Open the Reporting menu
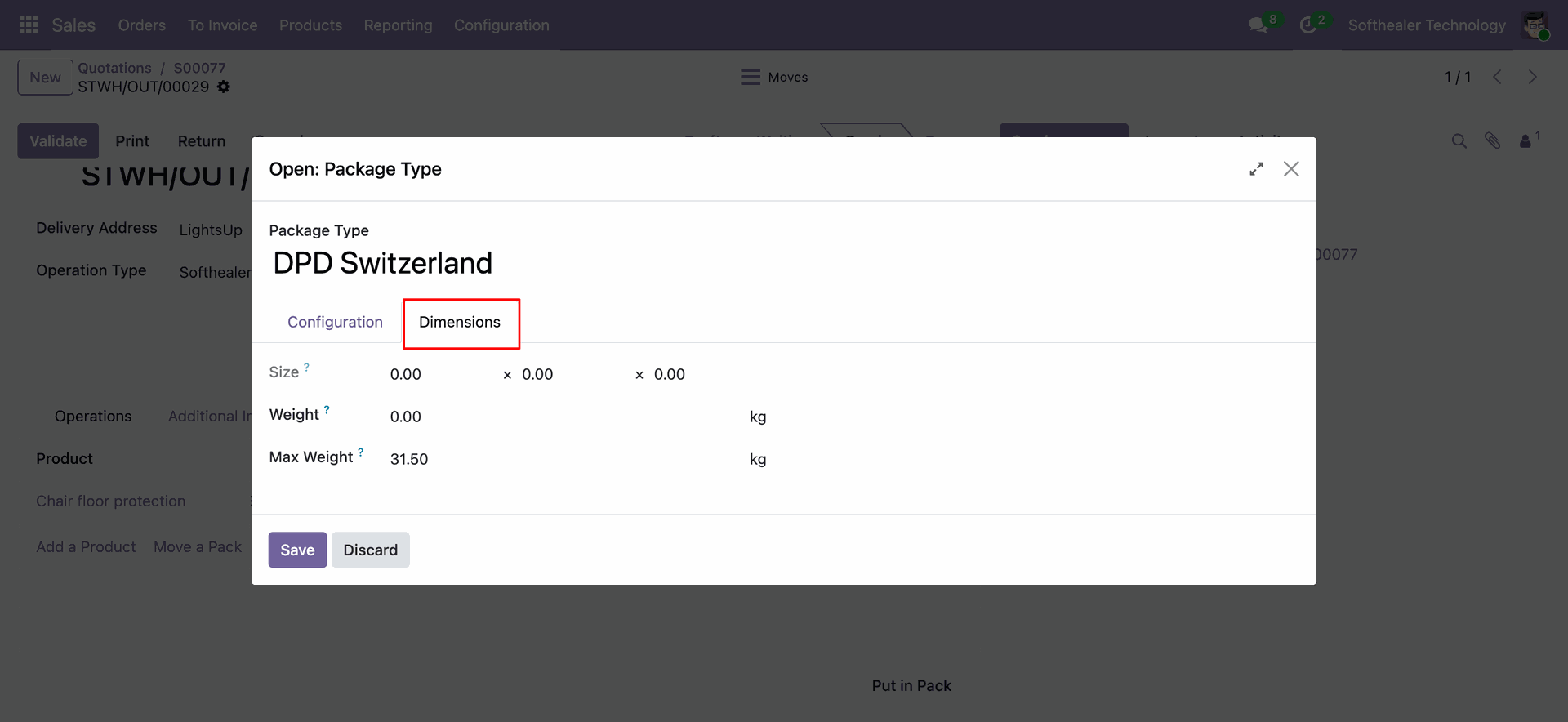The width and height of the screenshot is (1568, 722). (x=399, y=25)
